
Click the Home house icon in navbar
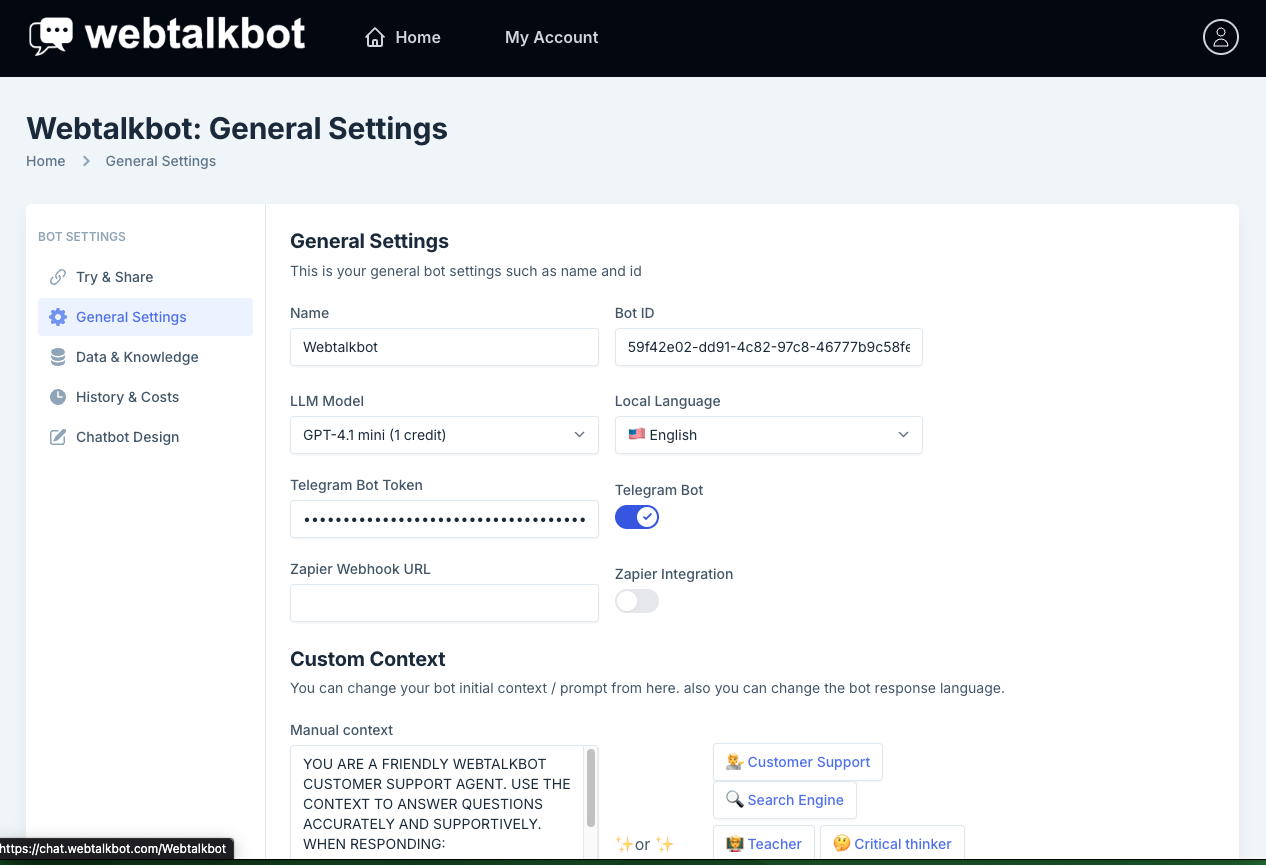tap(375, 38)
